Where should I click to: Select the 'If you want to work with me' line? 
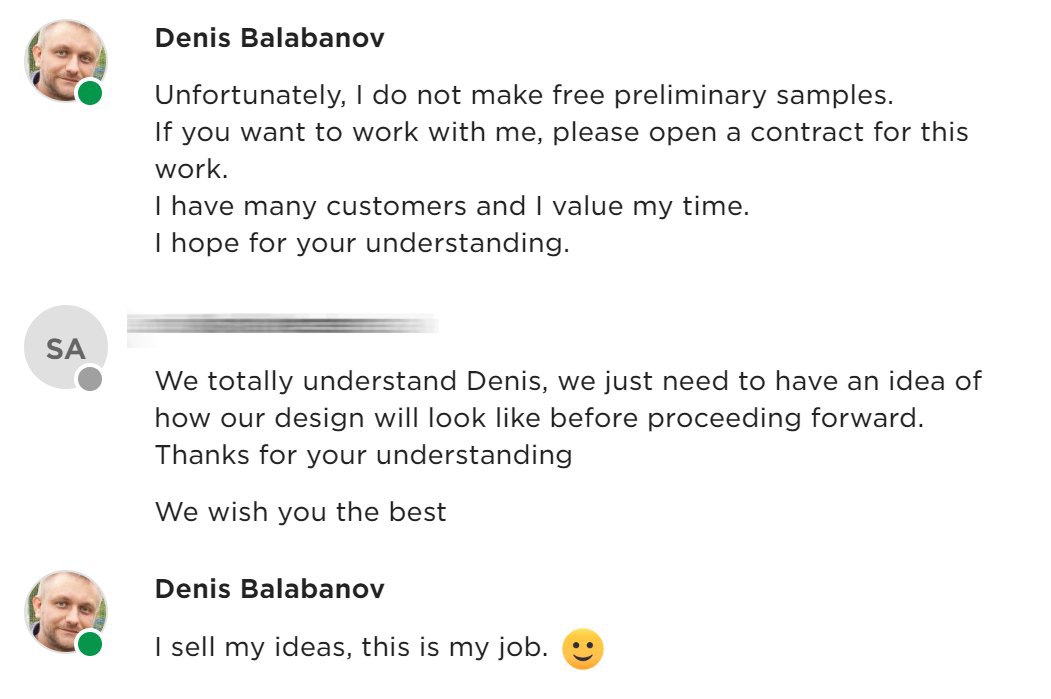[562, 132]
